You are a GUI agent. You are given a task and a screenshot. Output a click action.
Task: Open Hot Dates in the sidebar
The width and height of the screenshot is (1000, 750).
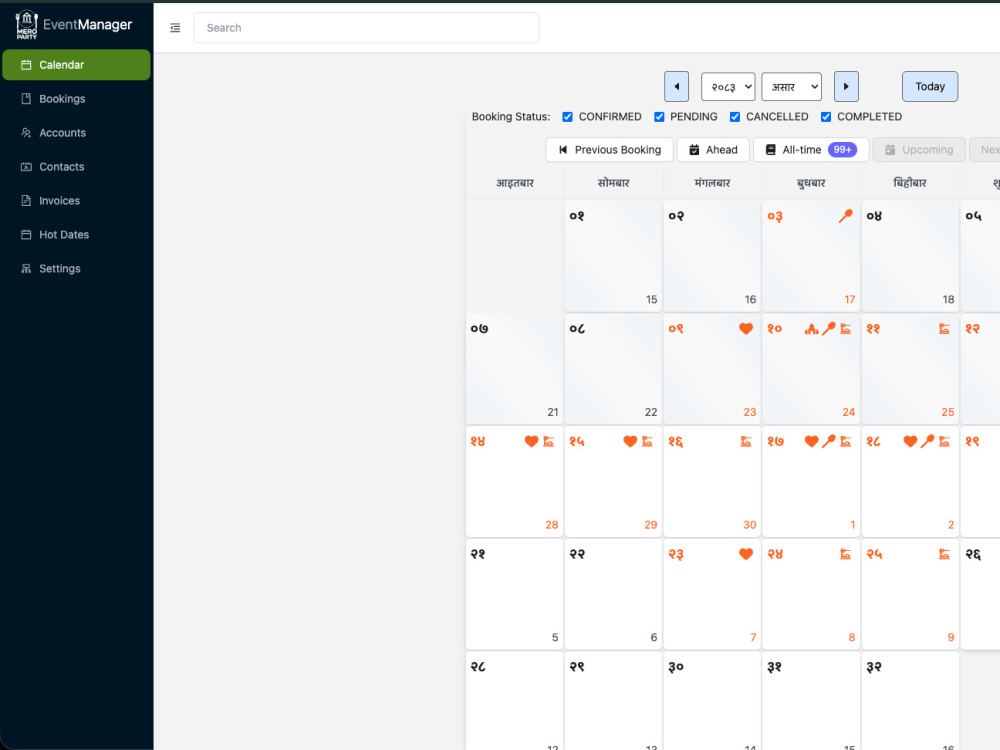(77, 235)
